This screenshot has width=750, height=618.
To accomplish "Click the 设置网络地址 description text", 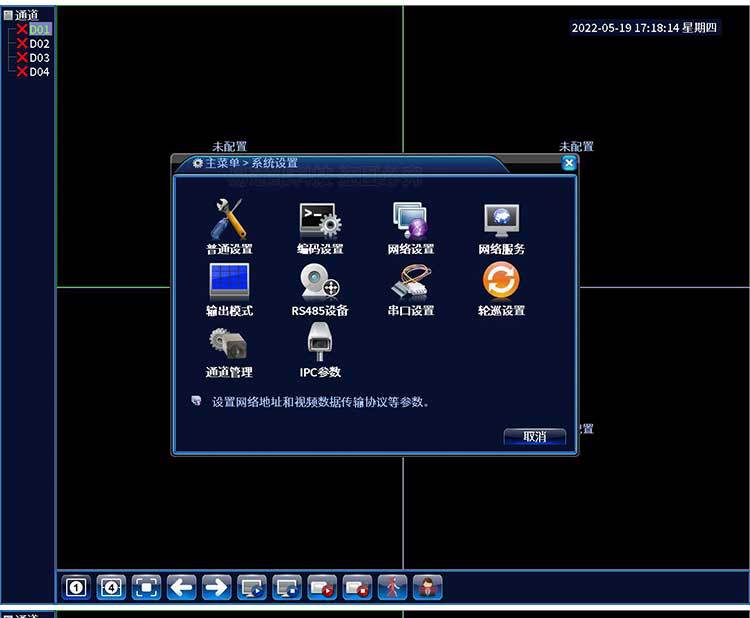I will pos(320,402).
